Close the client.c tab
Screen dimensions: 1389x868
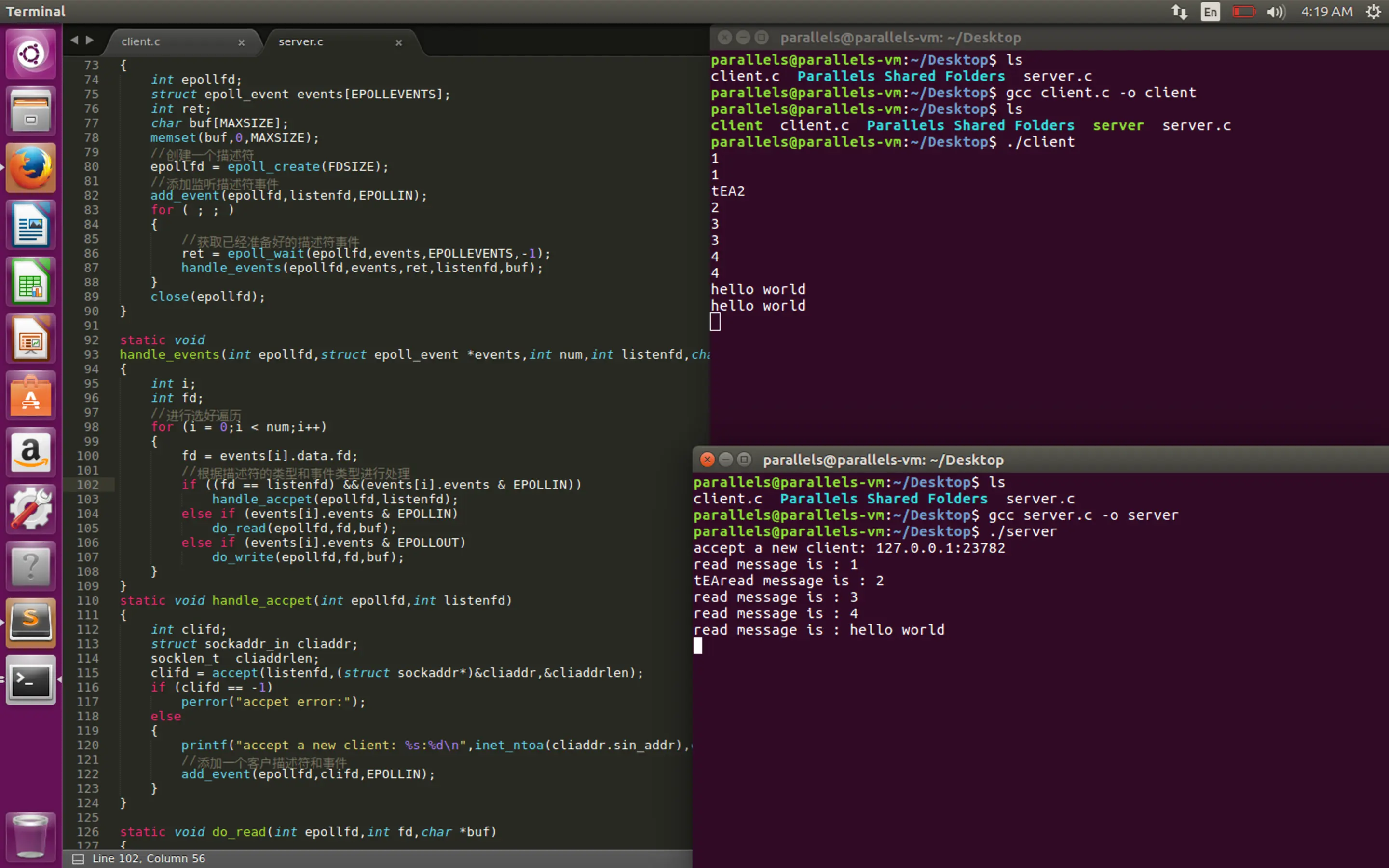pos(242,42)
